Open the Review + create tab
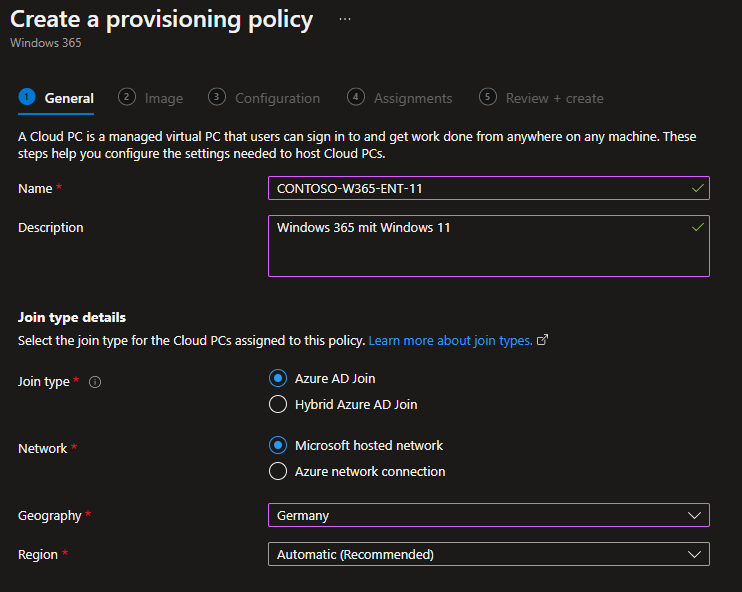Viewport: 742px width, 592px height. pyautogui.click(x=554, y=98)
